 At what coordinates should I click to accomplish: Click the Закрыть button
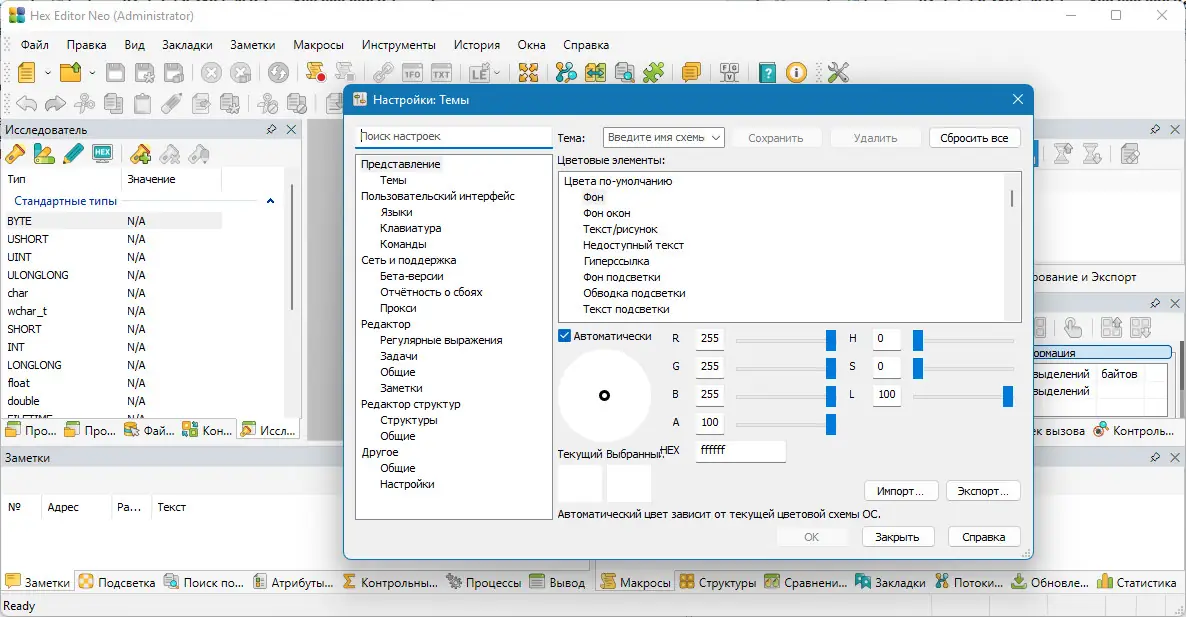897,537
